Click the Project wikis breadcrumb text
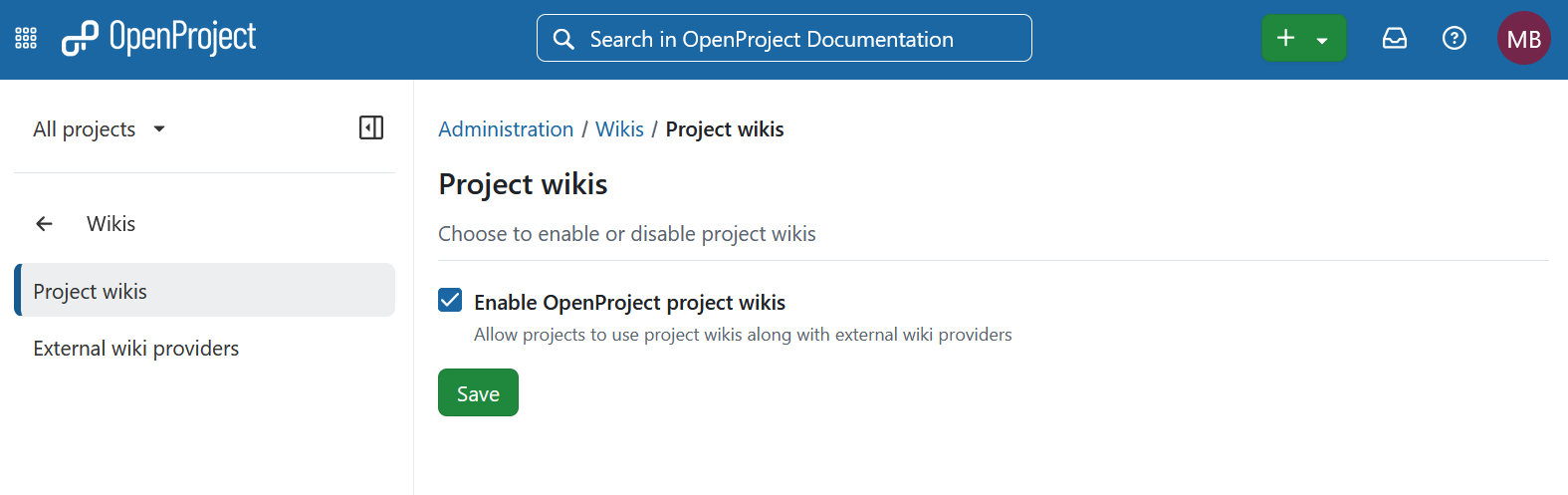This screenshot has width=1568, height=495. click(x=725, y=129)
